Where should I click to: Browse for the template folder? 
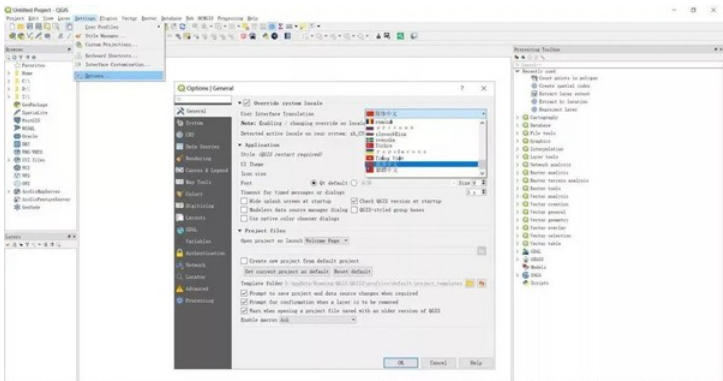click(470, 283)
